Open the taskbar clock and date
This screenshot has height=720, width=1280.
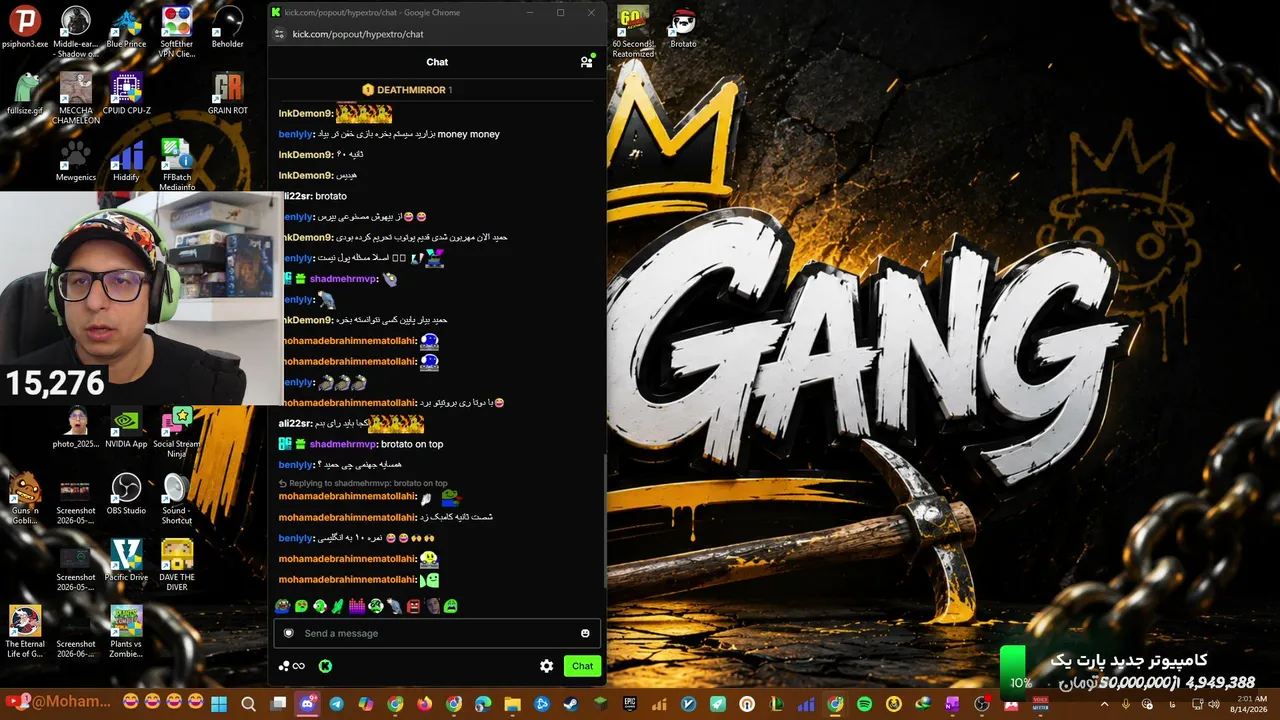1250,704
